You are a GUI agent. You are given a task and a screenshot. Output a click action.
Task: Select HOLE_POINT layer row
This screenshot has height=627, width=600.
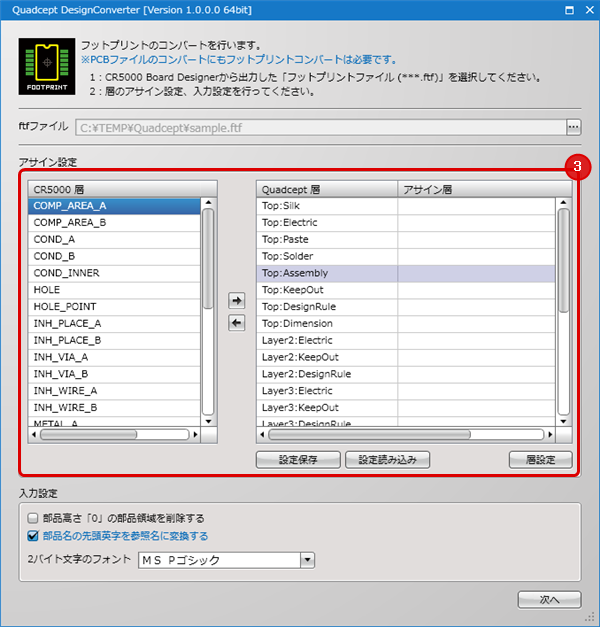click(114, 306)
